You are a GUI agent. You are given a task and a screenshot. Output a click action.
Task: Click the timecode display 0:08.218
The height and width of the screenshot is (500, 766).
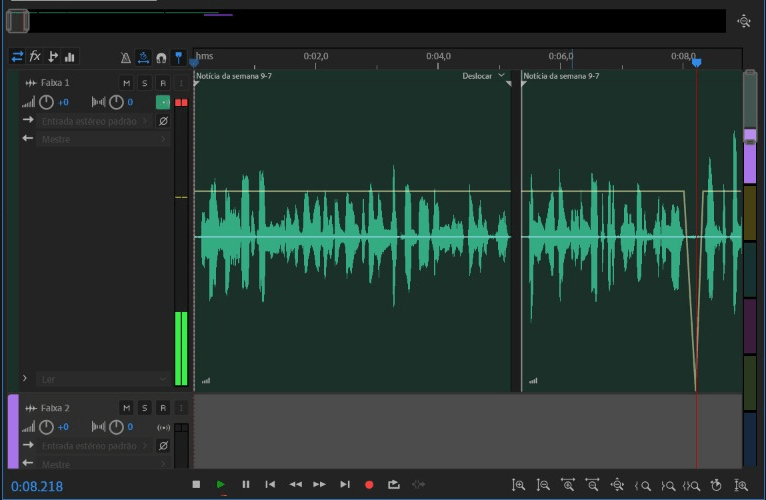(37, 486)
